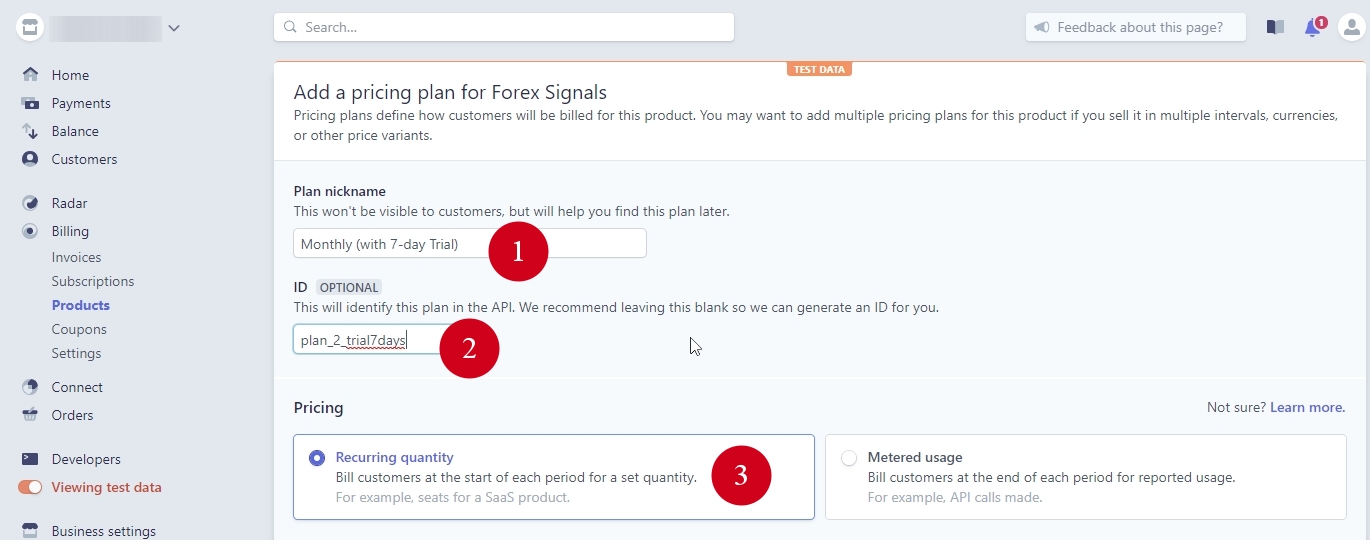Click the user profile avatar icon
This screenshot has width=1370, height=540.
coord(1350,28)
